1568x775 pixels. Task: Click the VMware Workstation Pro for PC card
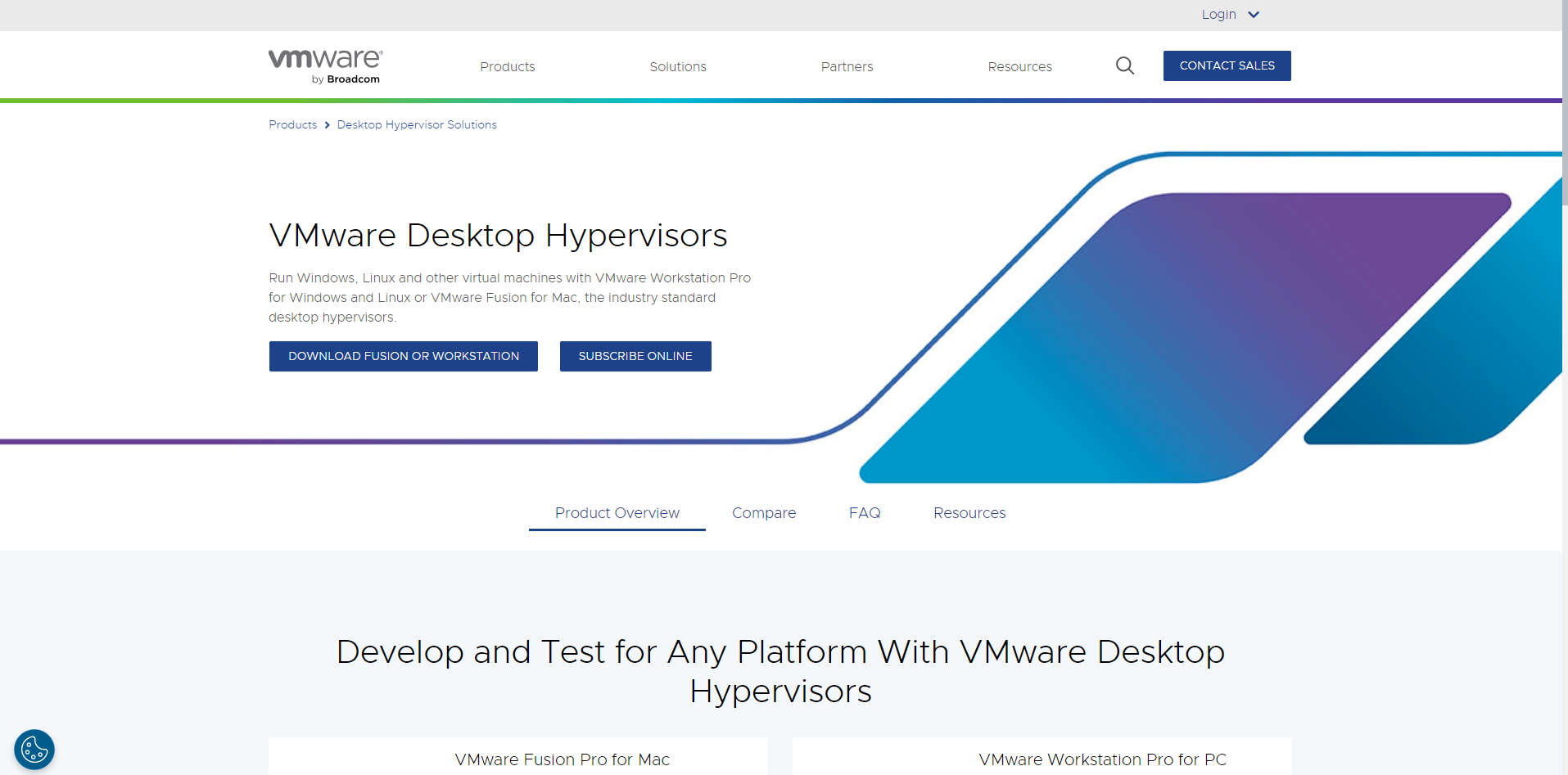(1042, 757)
